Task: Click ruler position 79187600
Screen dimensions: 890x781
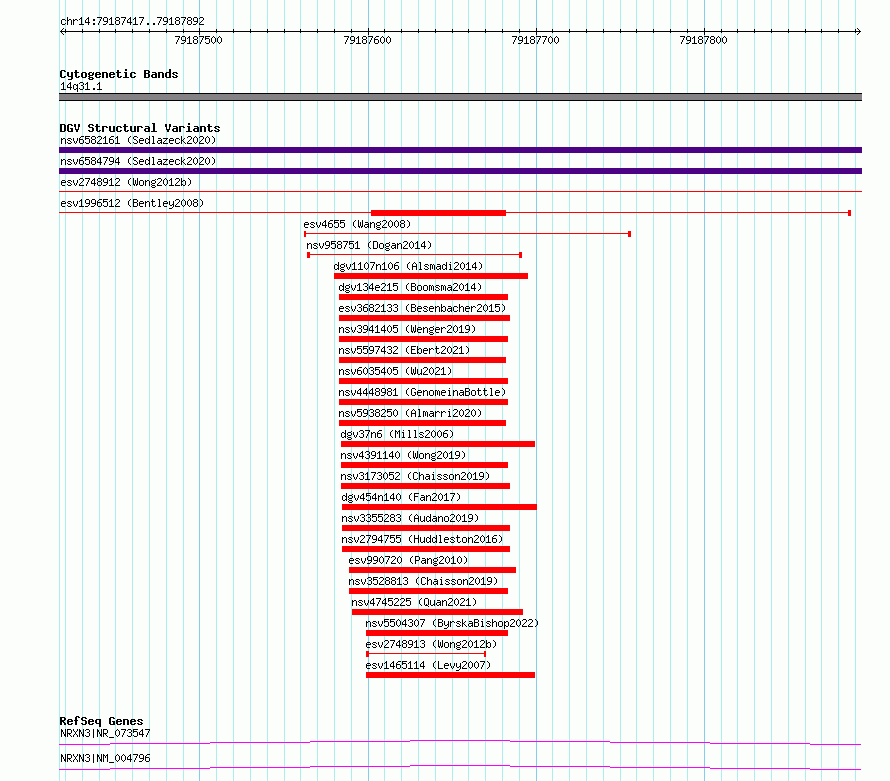Action: (367, 40)
